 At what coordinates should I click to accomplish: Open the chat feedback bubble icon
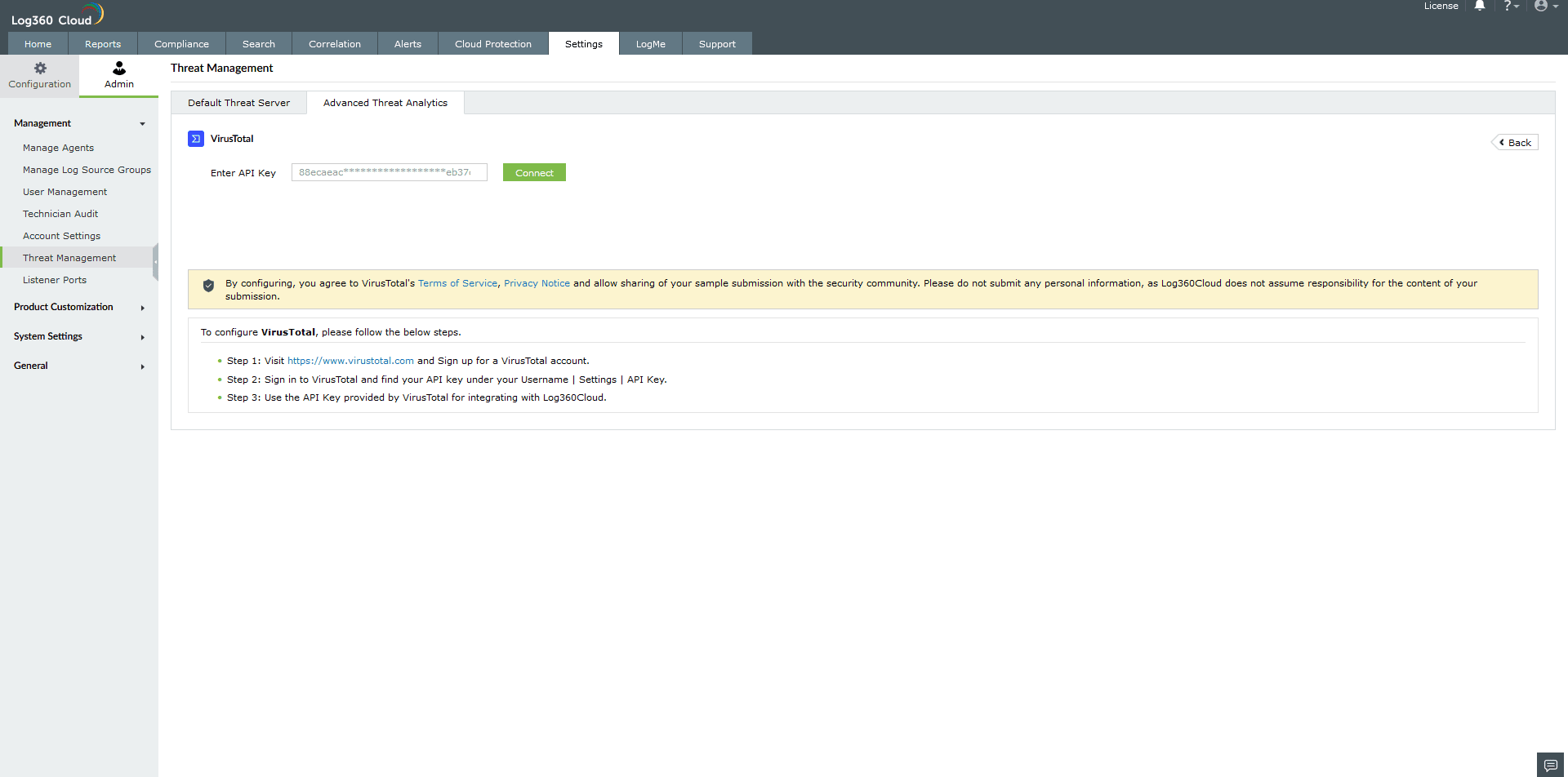(x=1551, y=766)
